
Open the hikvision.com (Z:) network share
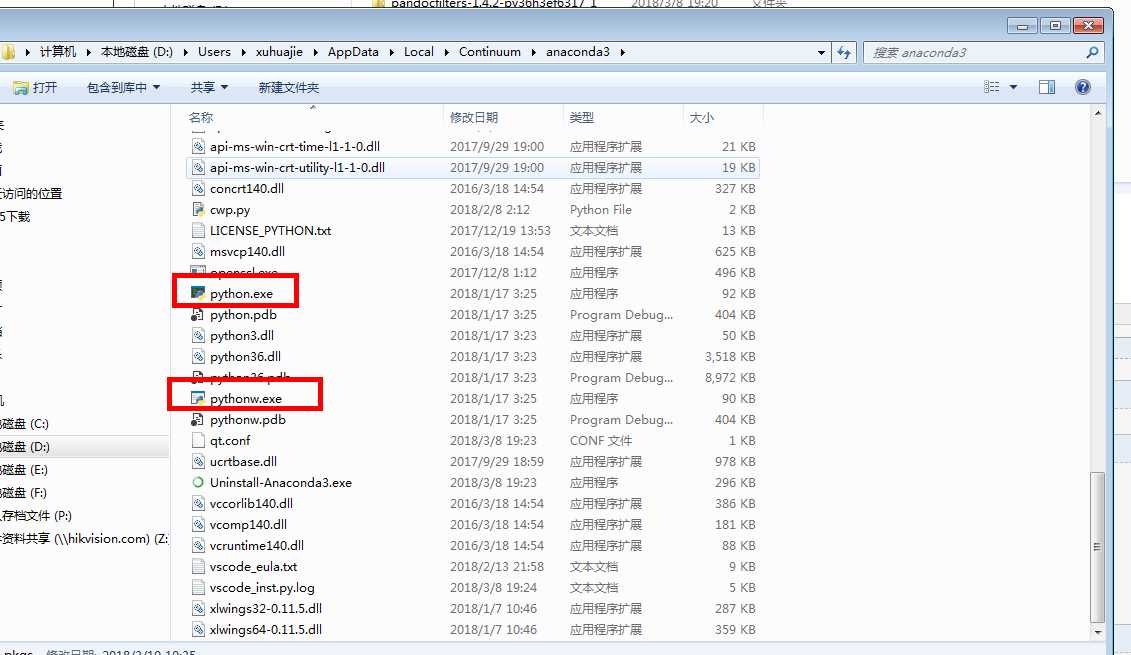tap(84, 539)
